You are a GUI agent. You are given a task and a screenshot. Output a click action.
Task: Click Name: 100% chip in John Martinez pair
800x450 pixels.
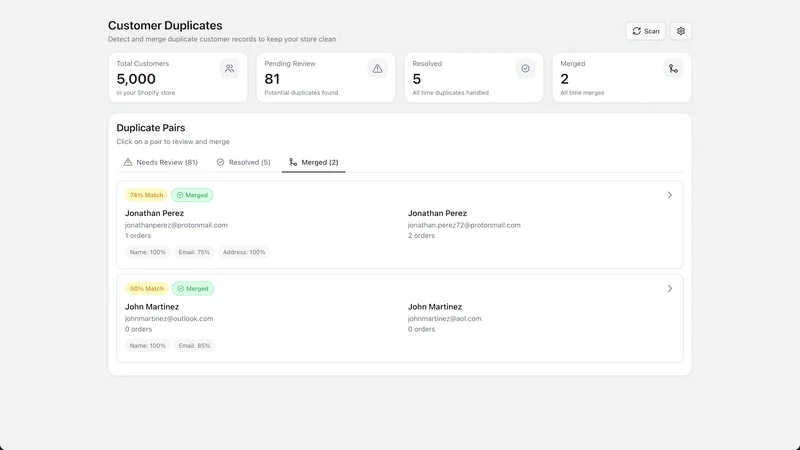pyautogui.click(x=147, y=345)
